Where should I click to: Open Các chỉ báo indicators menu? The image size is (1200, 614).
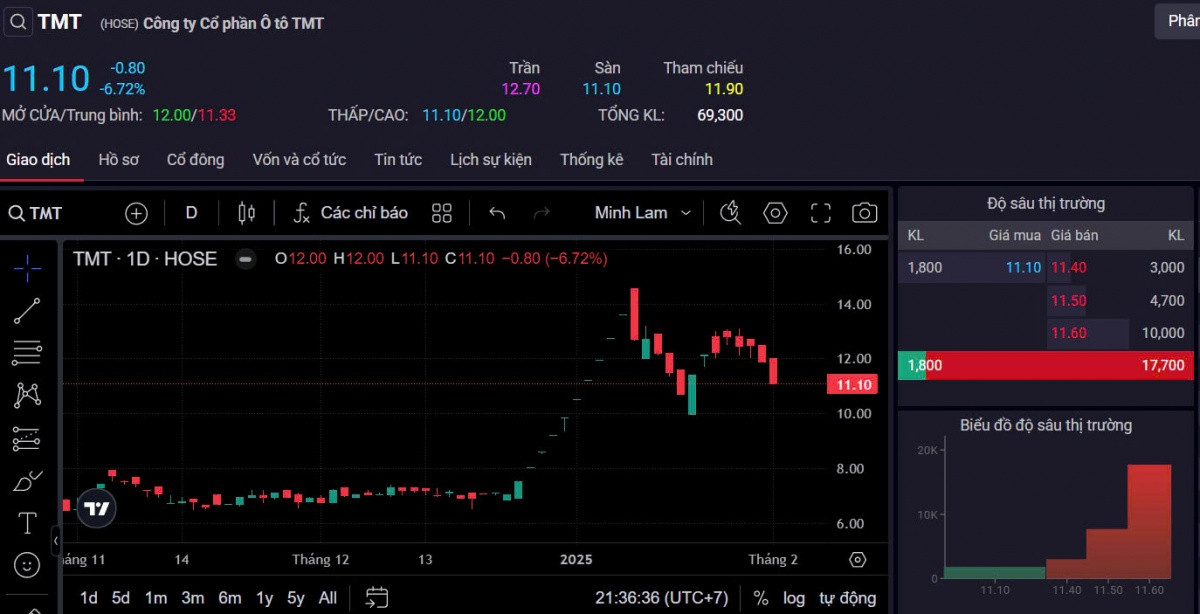coord(351,213)
